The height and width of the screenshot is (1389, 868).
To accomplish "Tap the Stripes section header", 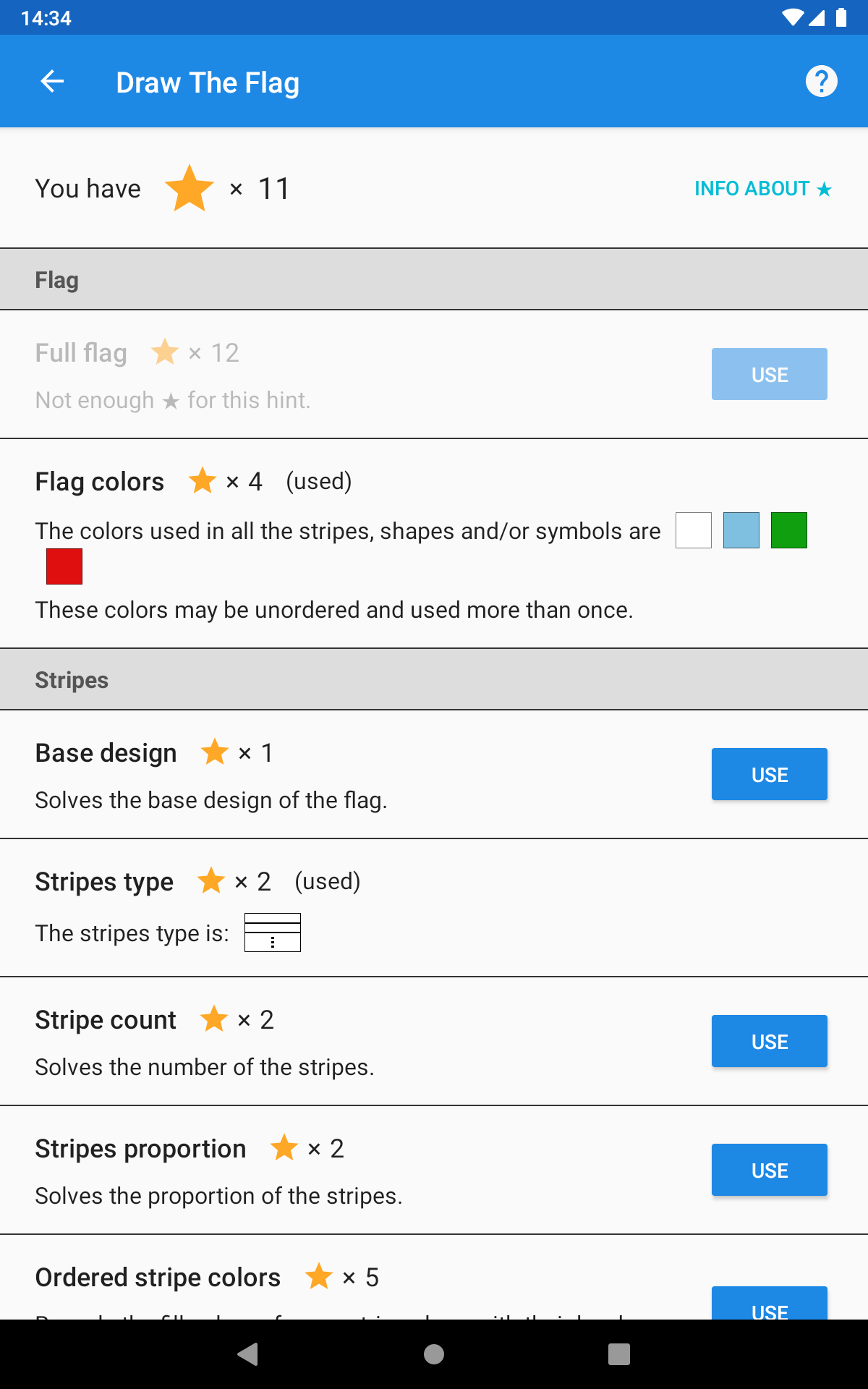I will [x=434, y=679].
